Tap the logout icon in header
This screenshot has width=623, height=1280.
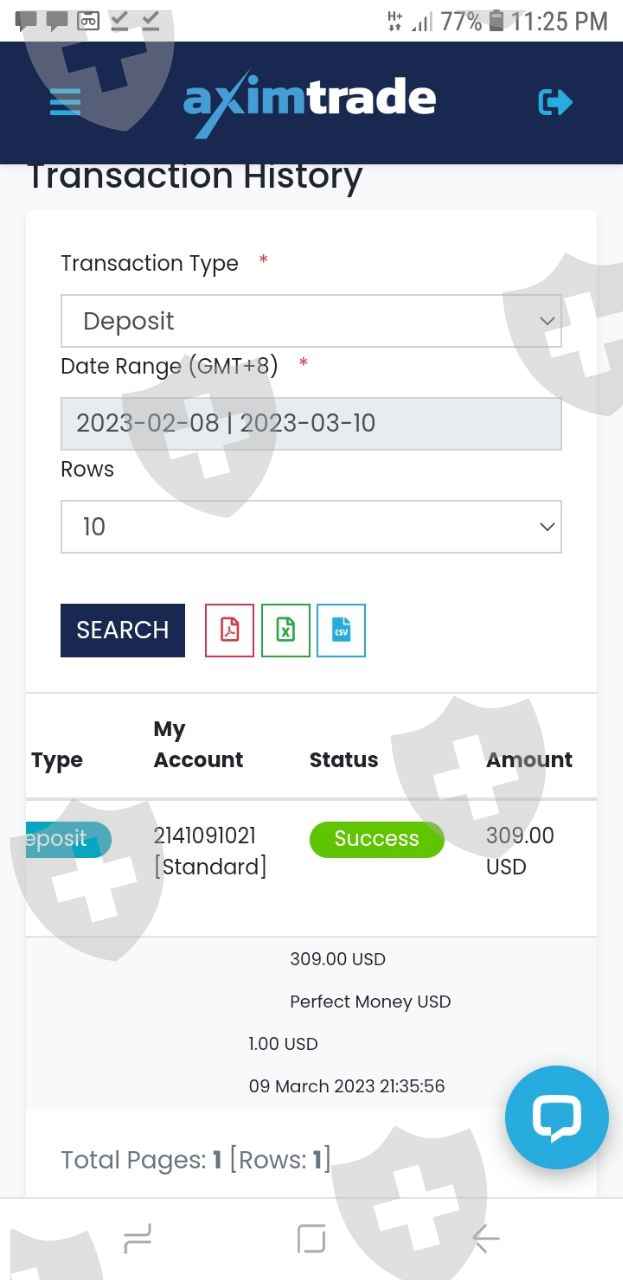tap(555, 101)
